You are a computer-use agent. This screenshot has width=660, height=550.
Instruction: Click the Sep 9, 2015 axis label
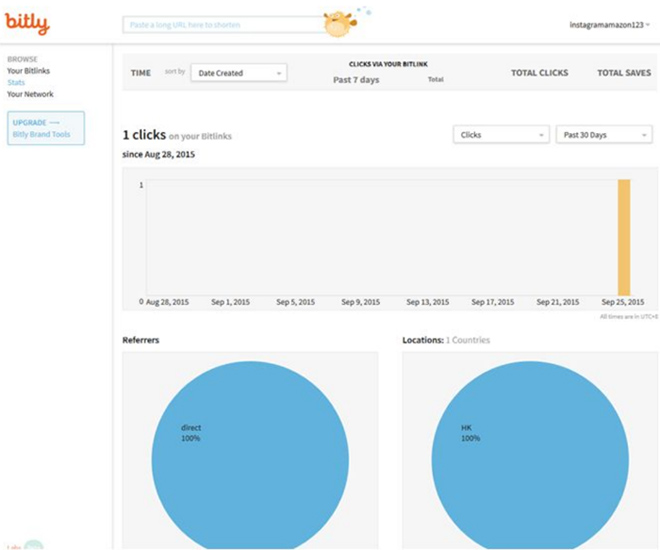361,302
